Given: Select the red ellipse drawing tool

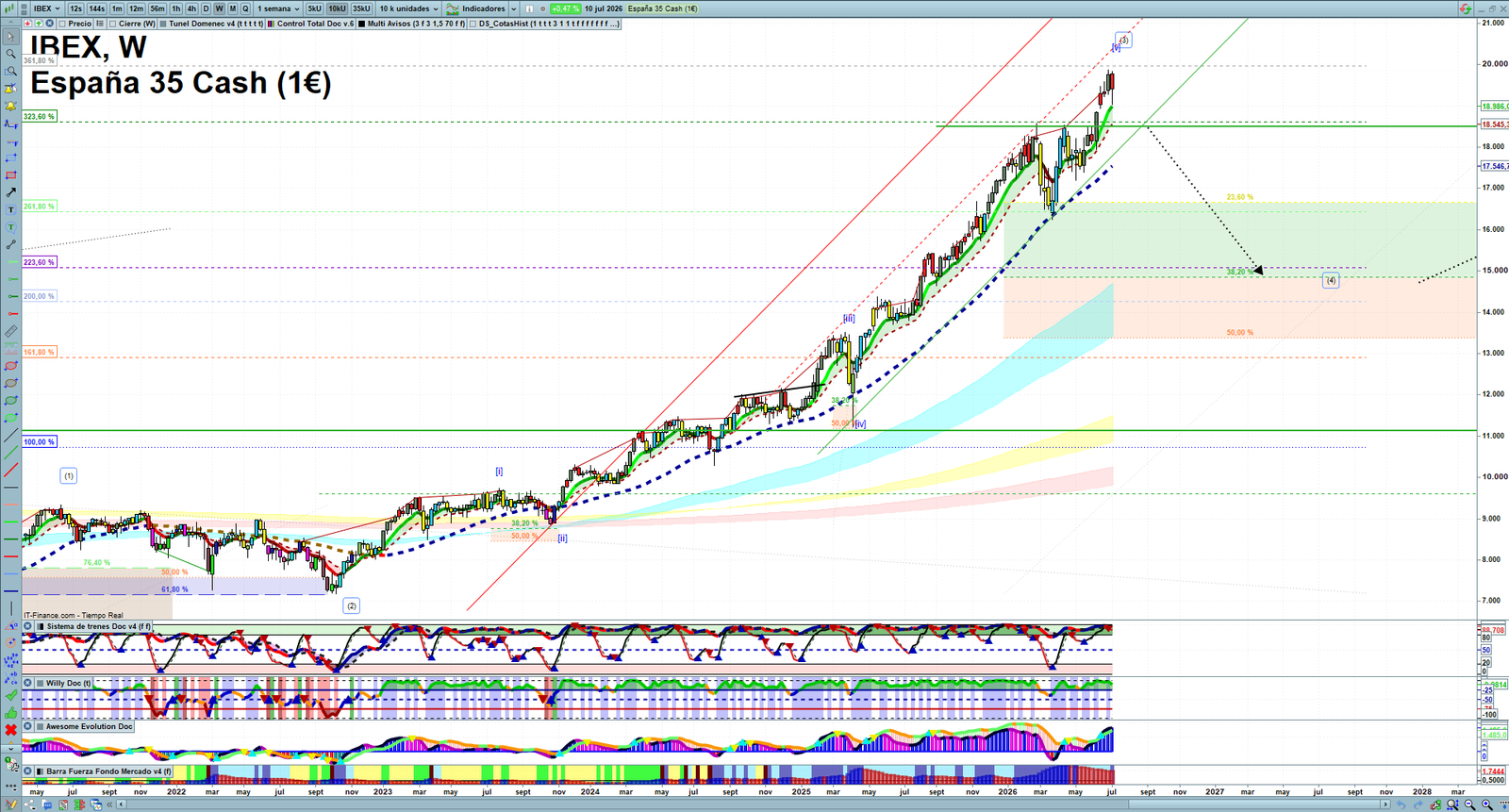Looking at the screenshot, I should tap(10, 366).
